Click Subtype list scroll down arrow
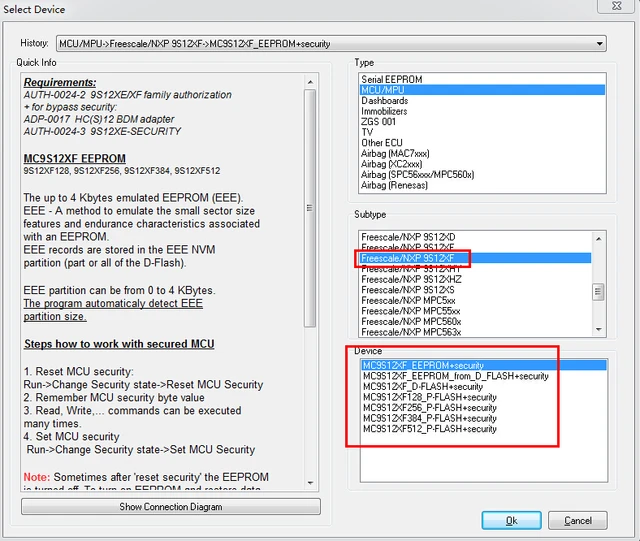The image size is (640, 541). (598, 329)
